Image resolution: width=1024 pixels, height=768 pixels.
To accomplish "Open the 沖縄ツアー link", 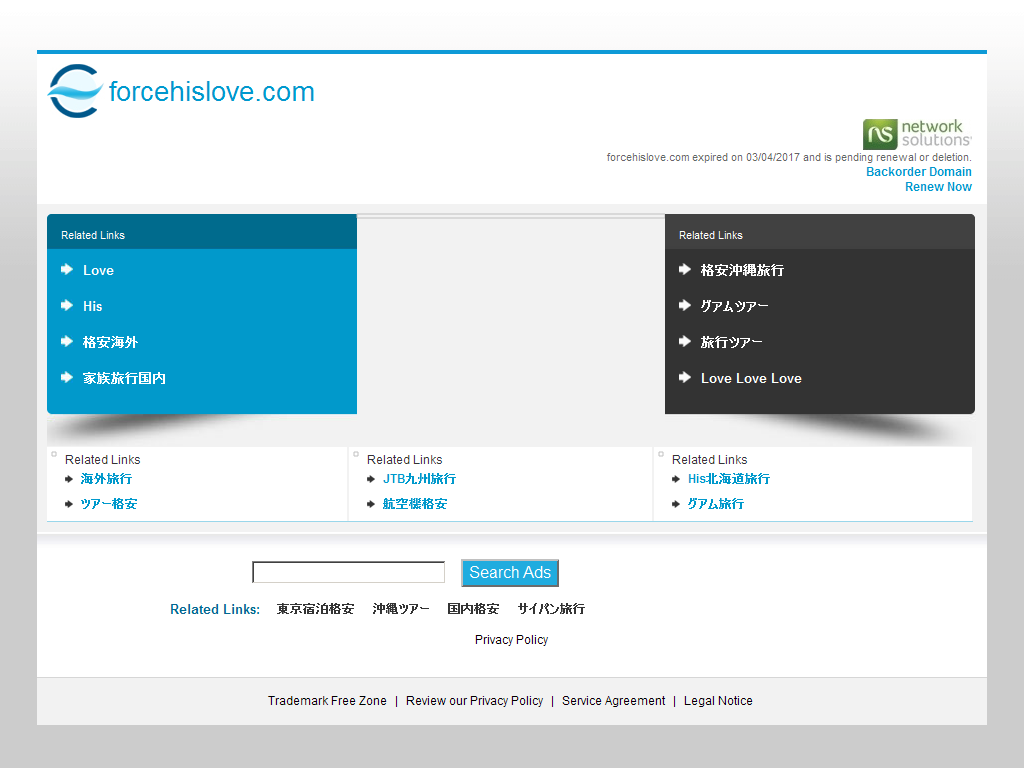I will [401, 609].
